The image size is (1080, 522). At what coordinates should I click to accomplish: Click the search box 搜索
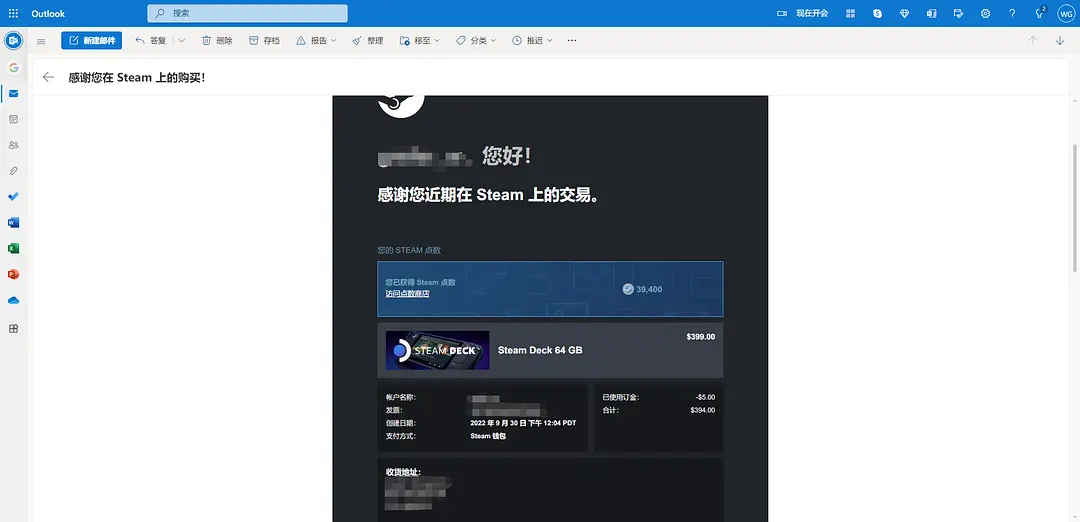click(247, 13)
